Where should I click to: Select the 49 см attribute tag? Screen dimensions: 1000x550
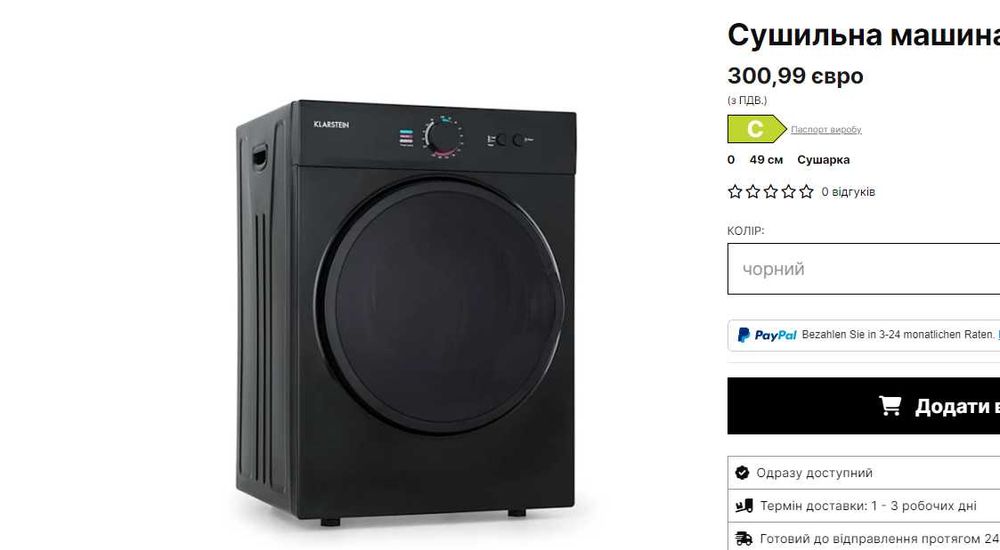click(x=766, y=160)
